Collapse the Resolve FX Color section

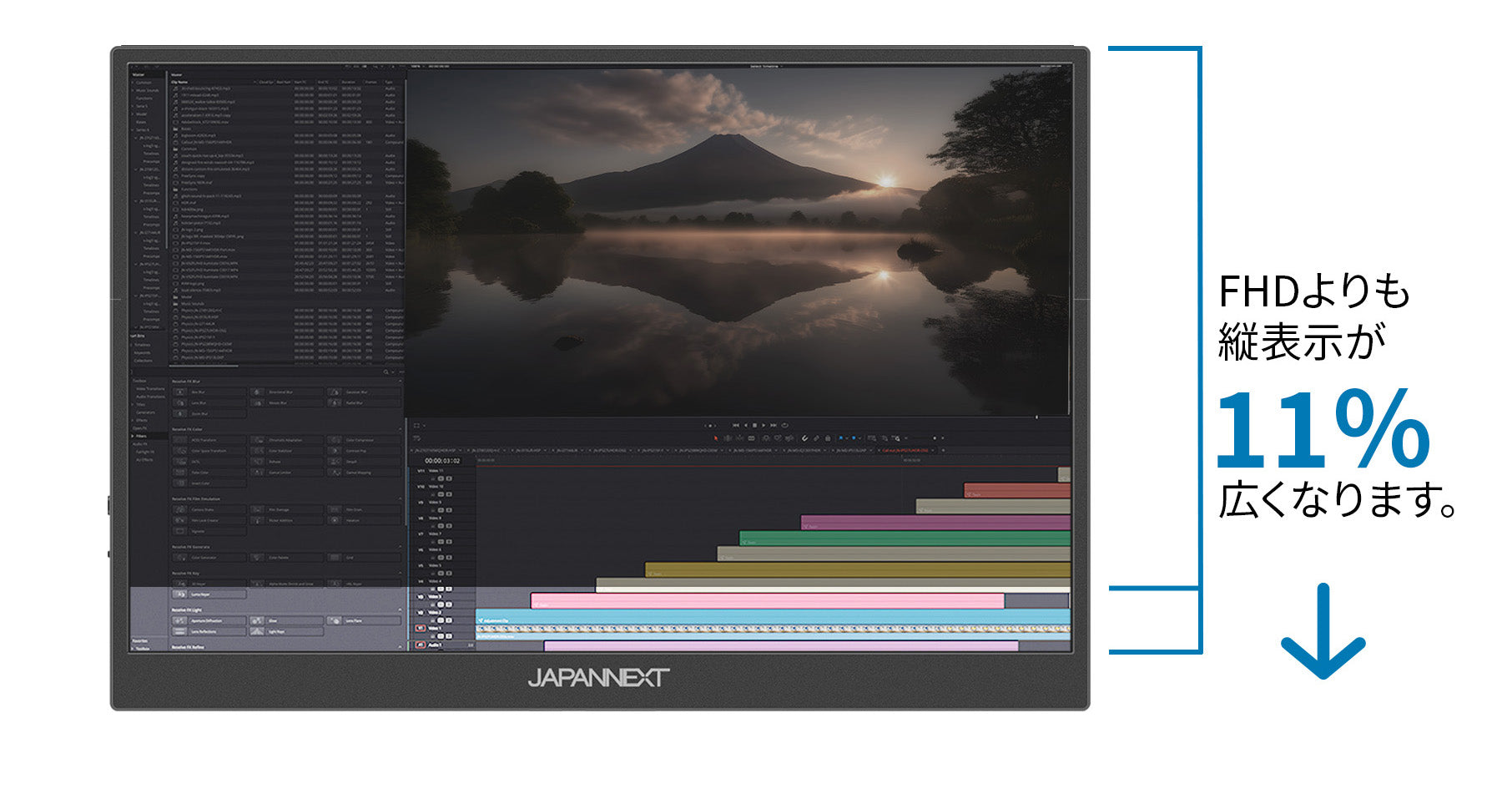click(400, 429)
